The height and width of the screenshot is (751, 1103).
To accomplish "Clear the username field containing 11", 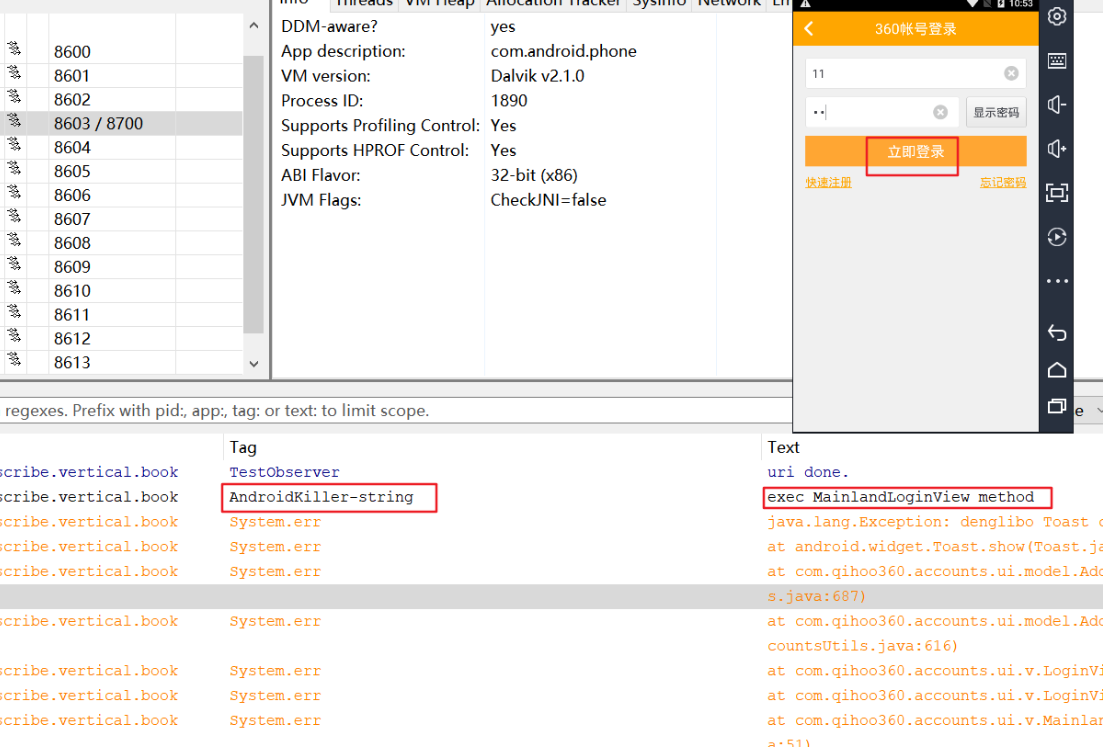I will point(1011,73).
